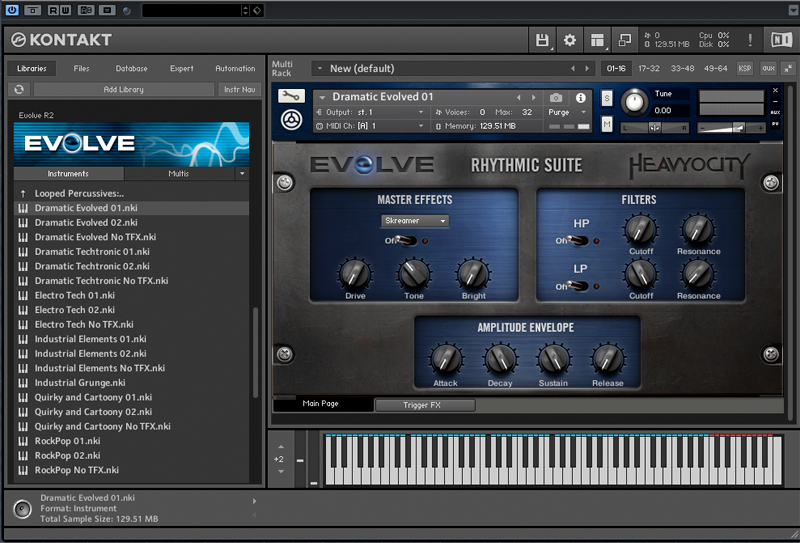This screenshot has width=800, height=543.
Task: Open Kontakt options gear icon
Action: (569, 40)
